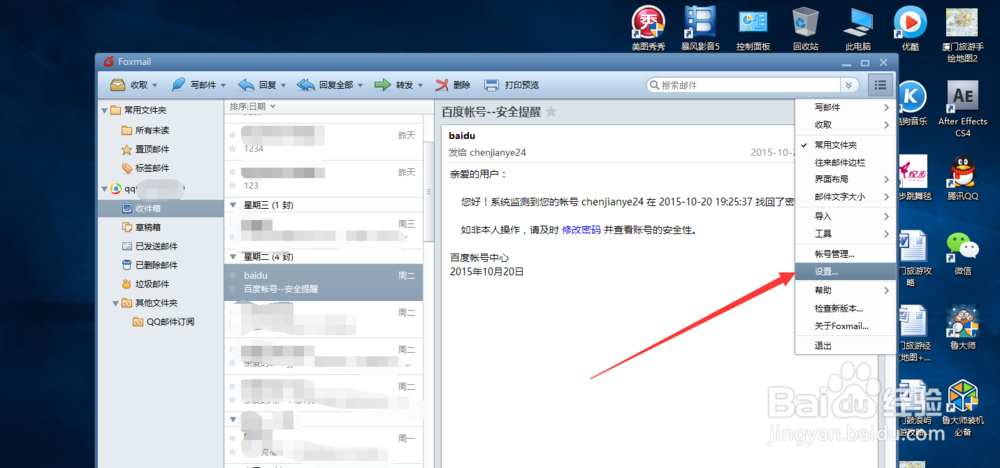The height and width of the screenshot is (468, 1000).
Task: Open the main menu list icon button
Action: (881, 84)
